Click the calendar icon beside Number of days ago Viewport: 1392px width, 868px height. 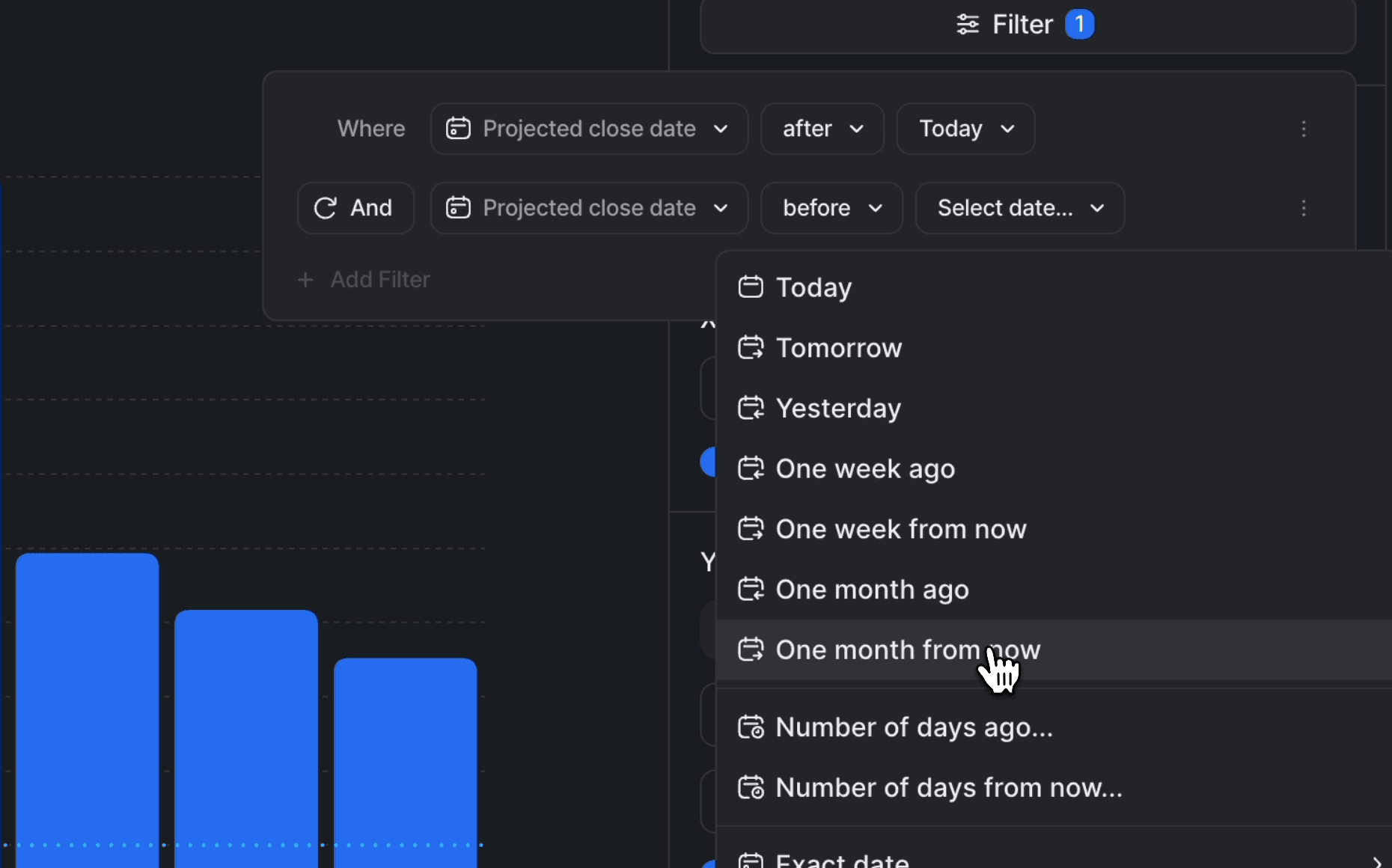pos(751,727)
